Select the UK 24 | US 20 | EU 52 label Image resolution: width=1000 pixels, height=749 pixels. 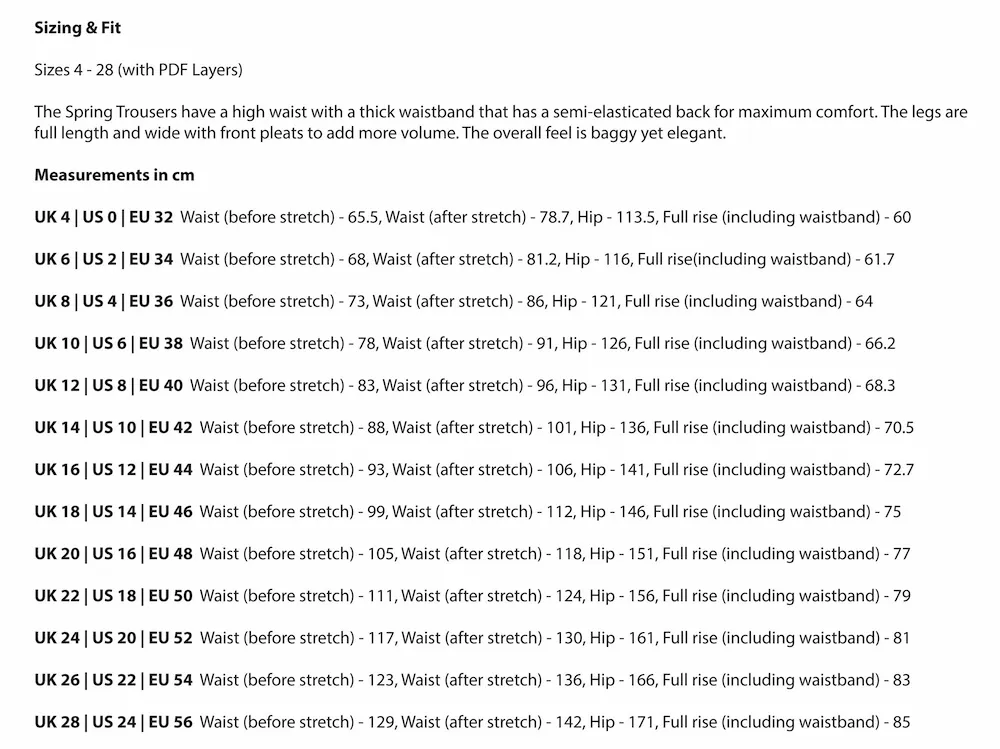coord(113,637)
